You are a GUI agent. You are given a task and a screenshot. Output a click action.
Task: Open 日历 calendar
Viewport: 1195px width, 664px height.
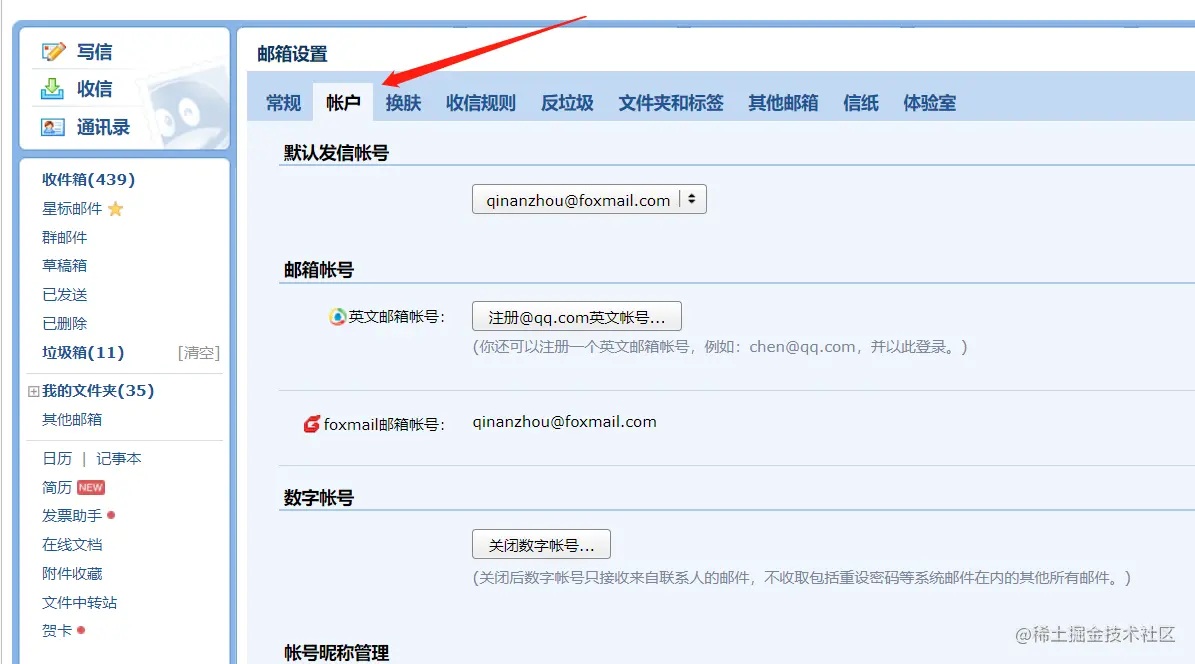click(57, 458)
